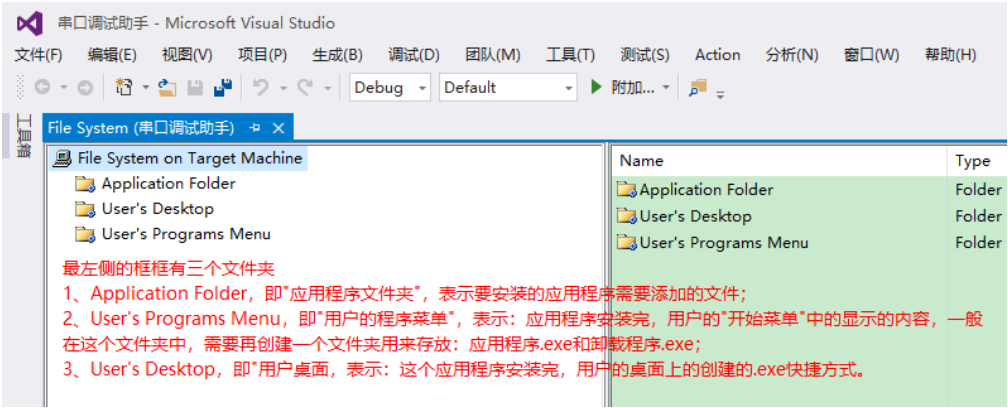The width and height of the screenshot is (1008, 408).
Task: Click Application Folder icon in the Name list
Action: click(x=626, y=190)
